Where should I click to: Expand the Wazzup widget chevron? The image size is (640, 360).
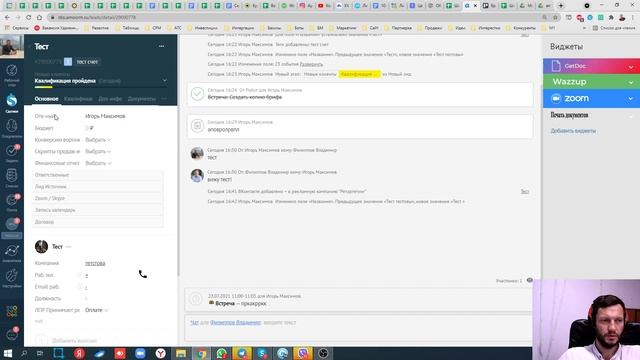point(631,82)
